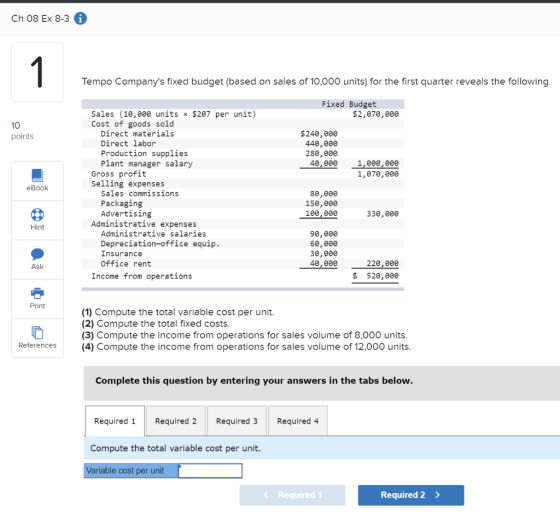Click instruction (4) about 12,000 units

pos(246,347)
